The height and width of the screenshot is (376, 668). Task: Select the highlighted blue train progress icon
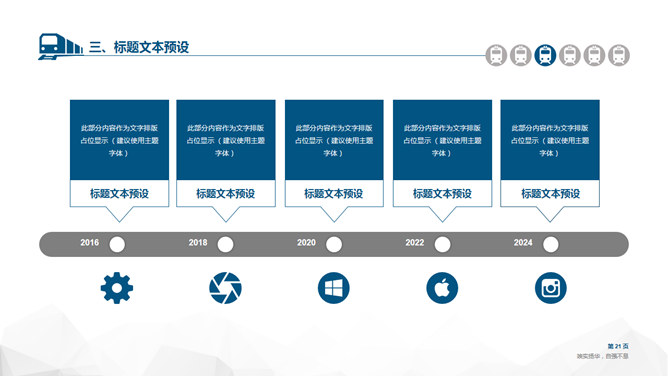[545, 55]
